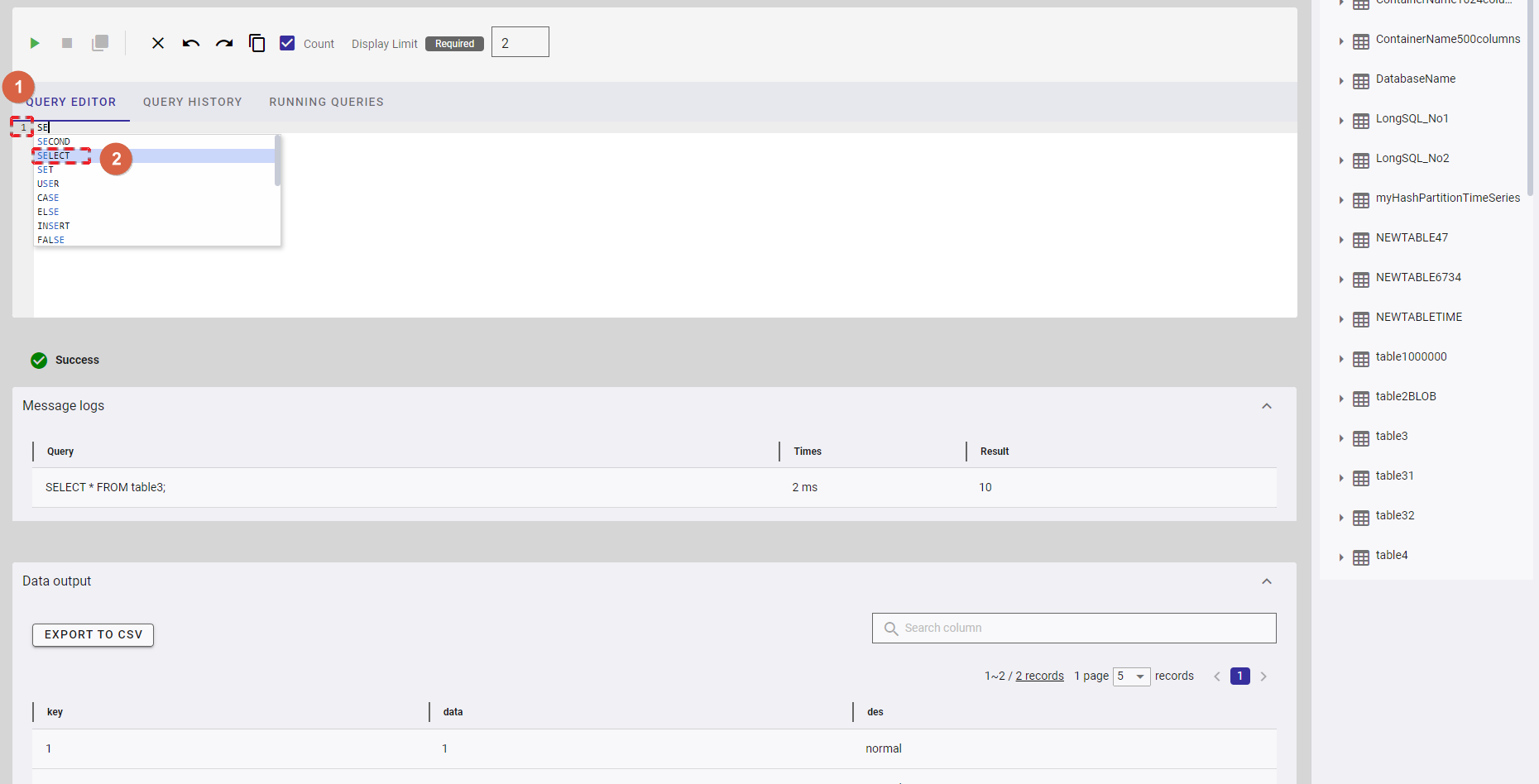The height and width of the screenshot is (784, 1539).
Task: Copy query using the copy icon
Action: pyautogui.click(x=257, y=43)
